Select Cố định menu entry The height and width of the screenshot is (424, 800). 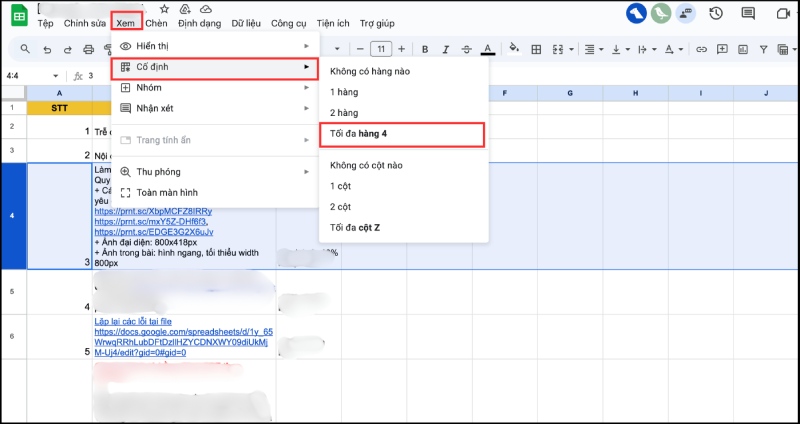click(215, 68)
